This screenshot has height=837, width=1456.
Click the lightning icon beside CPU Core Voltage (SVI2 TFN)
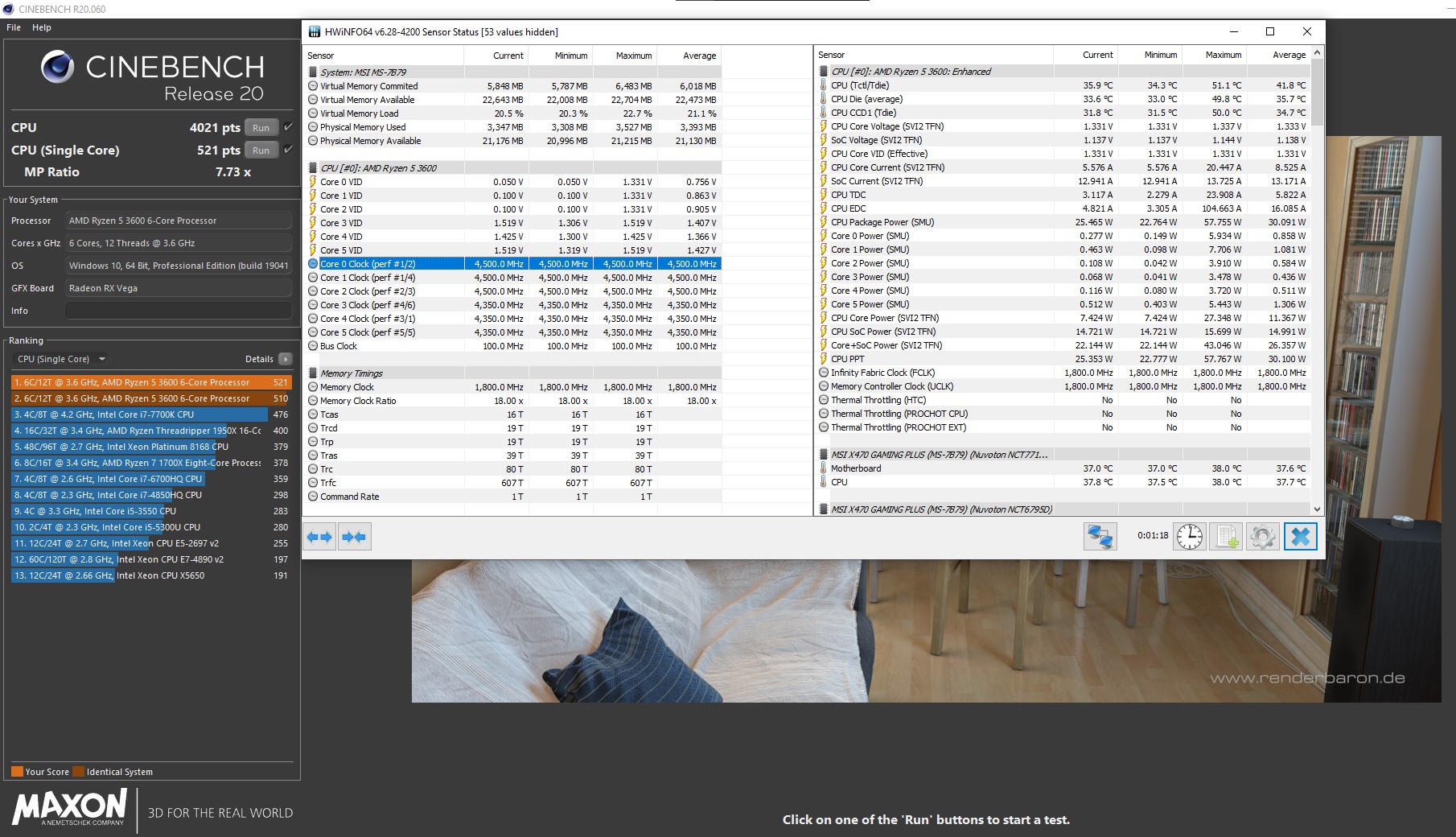click(x=824, y=126)
